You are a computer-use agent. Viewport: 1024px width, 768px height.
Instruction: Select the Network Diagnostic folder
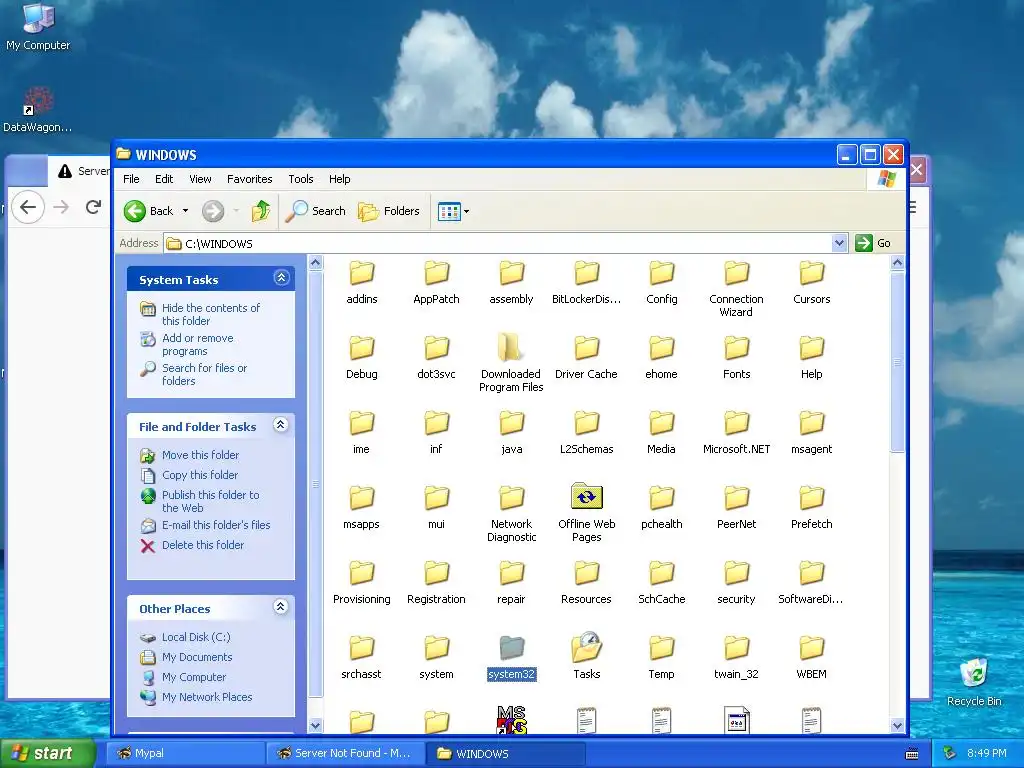pos(511,498)
